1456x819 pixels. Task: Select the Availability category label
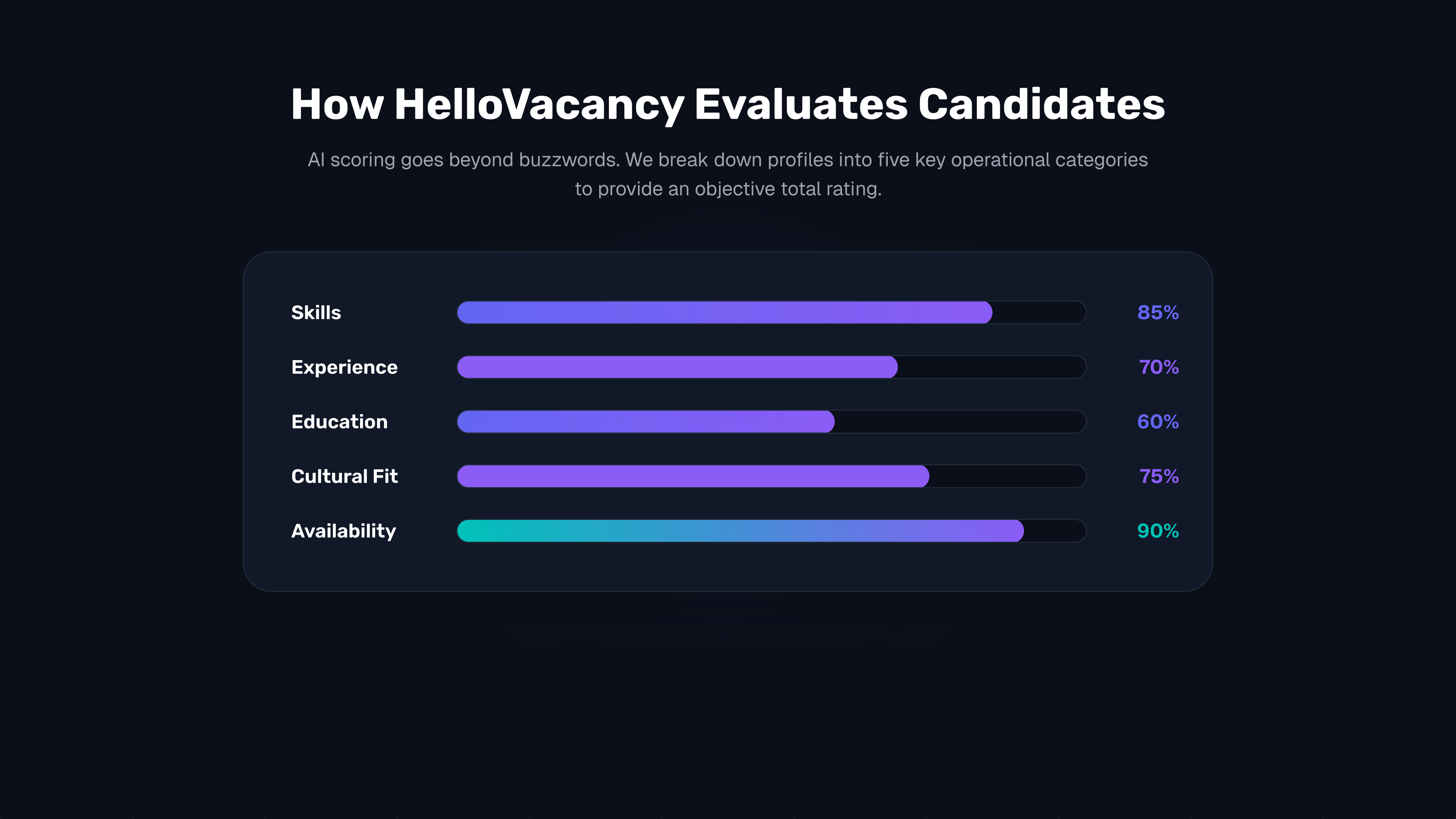click(x=344, y=531)
